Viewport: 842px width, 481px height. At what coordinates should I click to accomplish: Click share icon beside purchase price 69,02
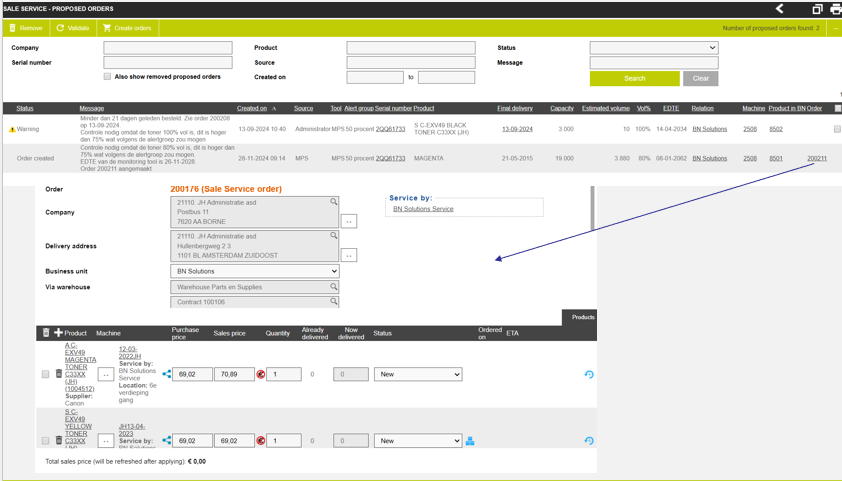click(x=167, y=374)
